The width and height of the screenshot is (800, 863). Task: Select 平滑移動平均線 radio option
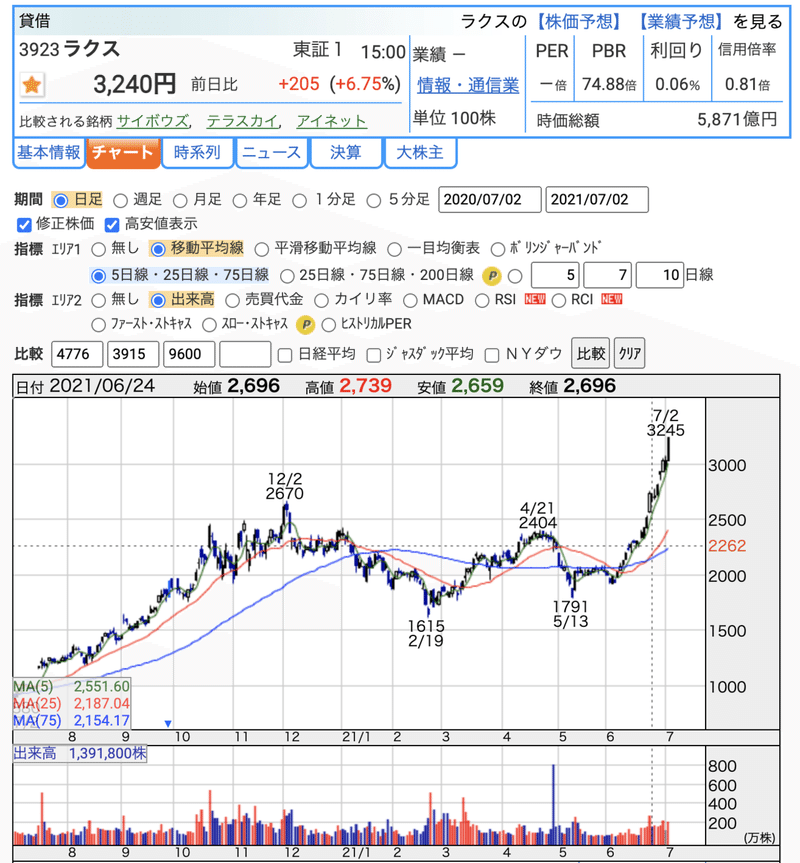(261, 249)
